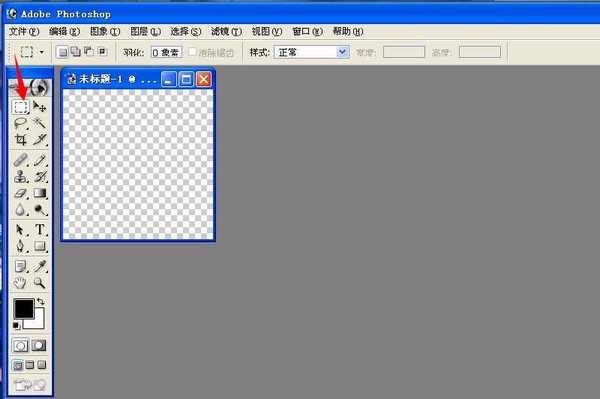600x399 pixels.
Task: Select the Rectangular Marquee tool in toolbox
Action: 21,107
